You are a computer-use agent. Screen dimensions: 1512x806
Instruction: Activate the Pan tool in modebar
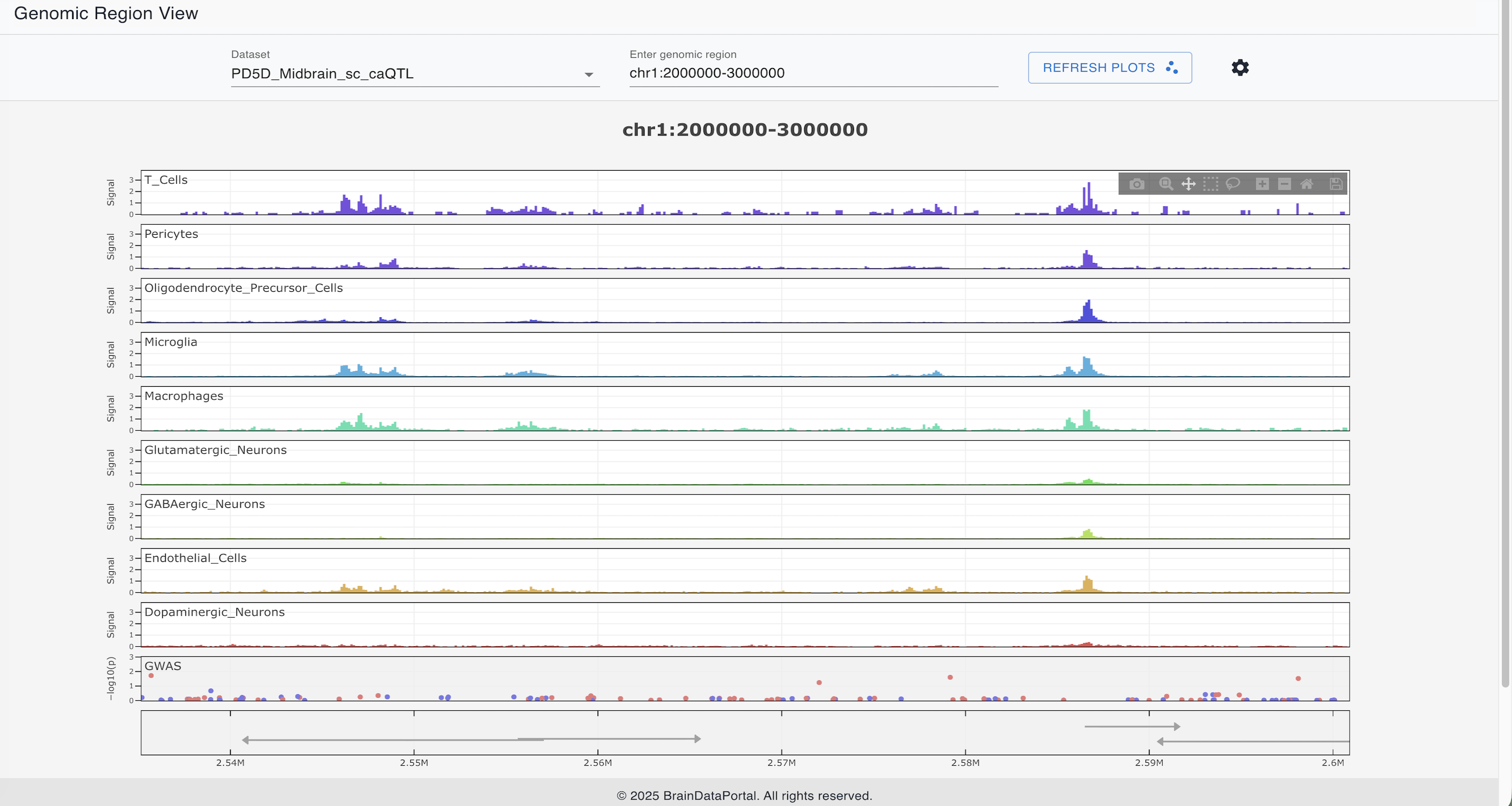click(x=1188, y=184)
